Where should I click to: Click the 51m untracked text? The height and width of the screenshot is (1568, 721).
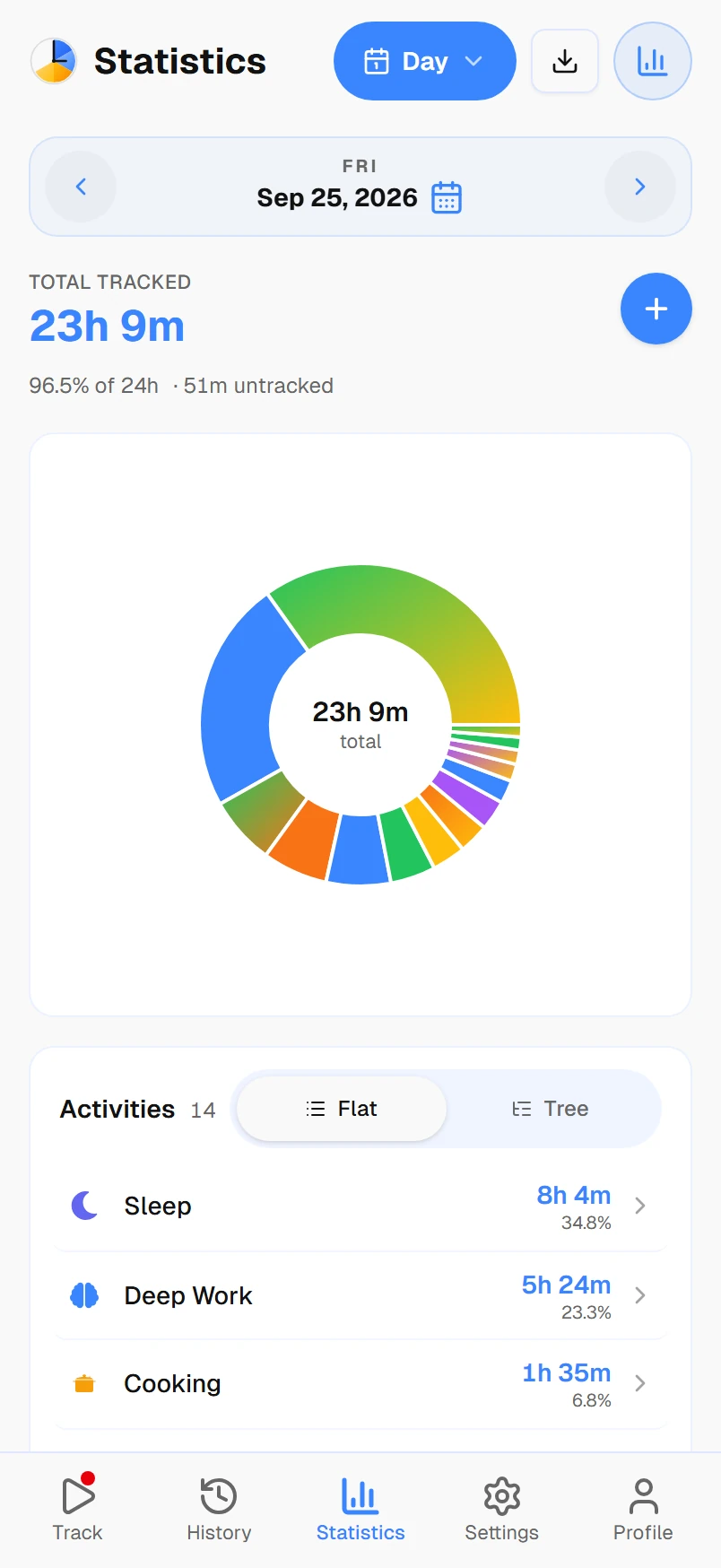[258, 386]
